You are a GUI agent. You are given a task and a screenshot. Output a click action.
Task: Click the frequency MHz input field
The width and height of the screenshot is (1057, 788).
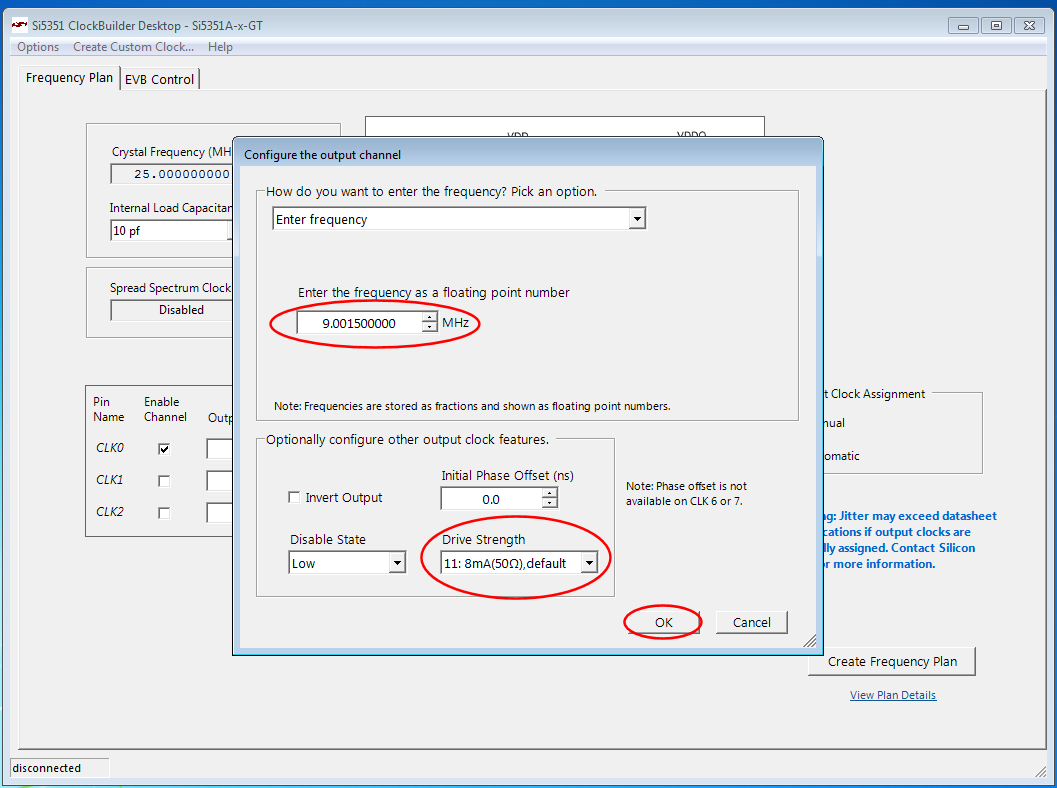coord(359,323)
